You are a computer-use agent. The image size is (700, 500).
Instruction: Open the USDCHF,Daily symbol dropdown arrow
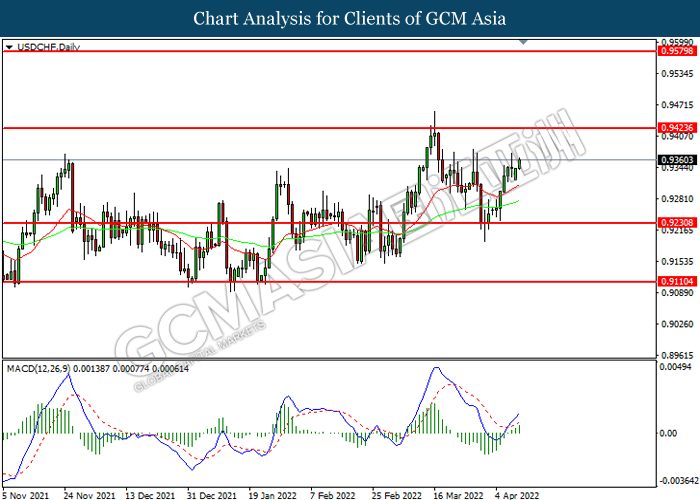pos(9,47)
